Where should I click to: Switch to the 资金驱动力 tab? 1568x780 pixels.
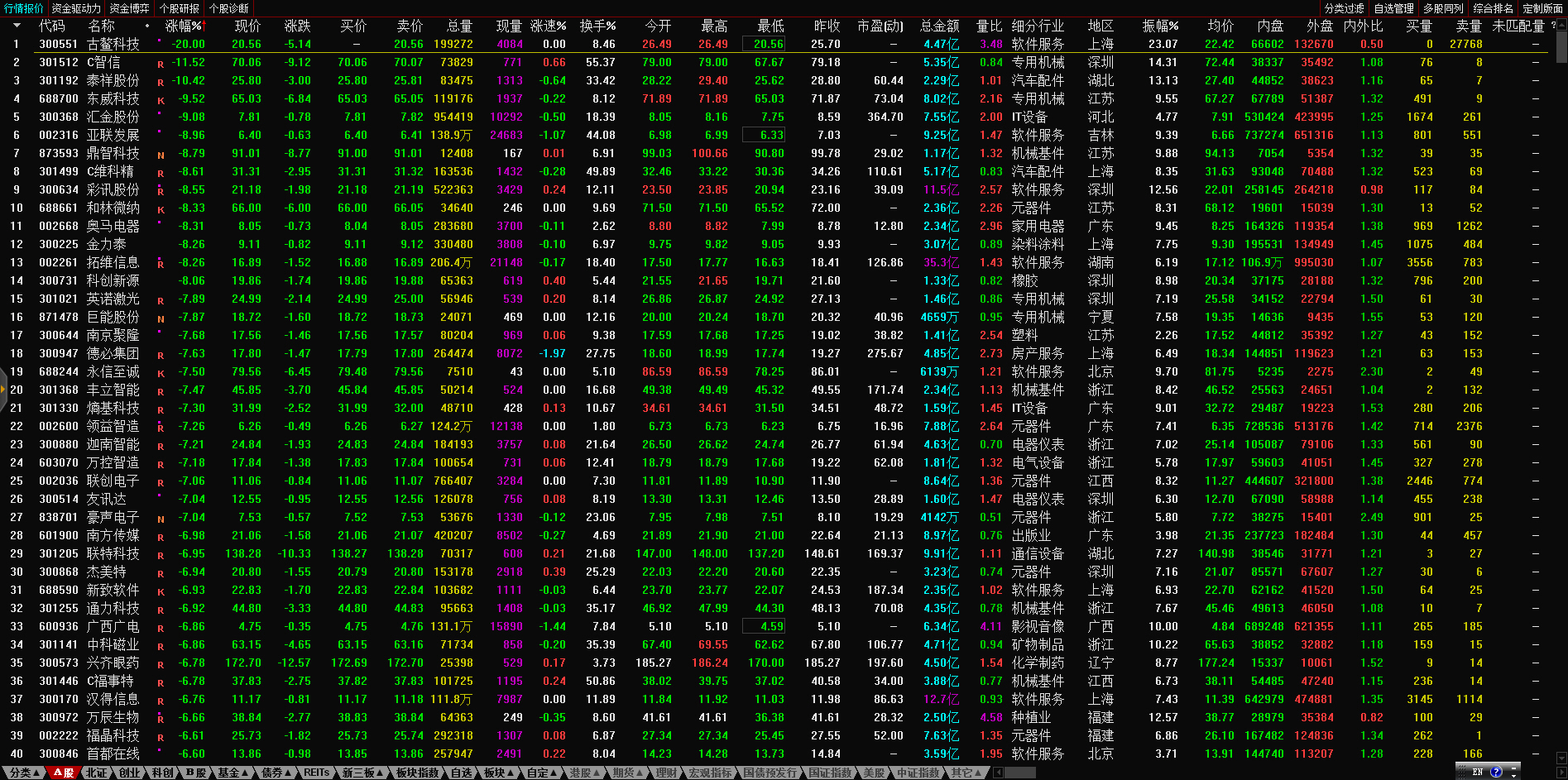76,8
